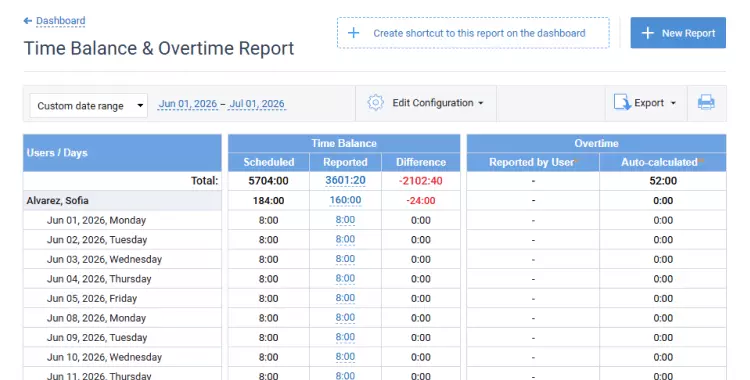This screenshot has width=750, height=380.
Task: Click the New Report button
Action: point(678,33)
